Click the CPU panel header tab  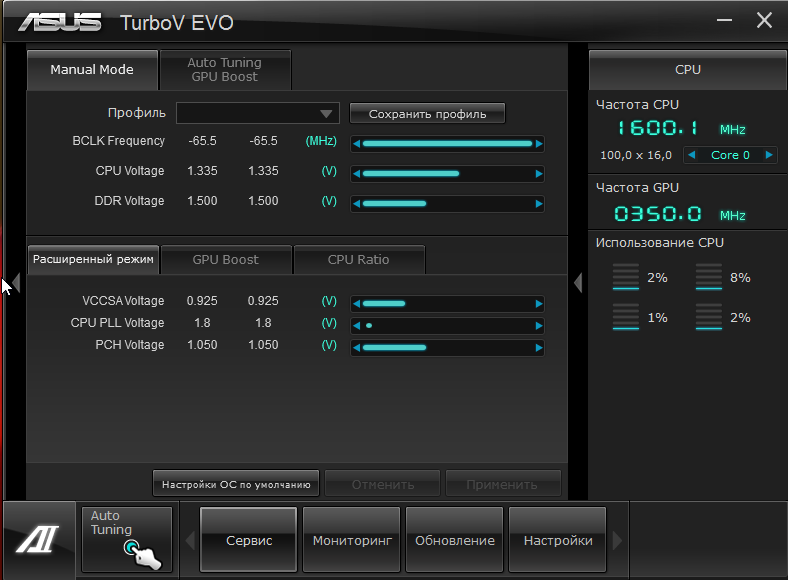click(x=687, y=70)
